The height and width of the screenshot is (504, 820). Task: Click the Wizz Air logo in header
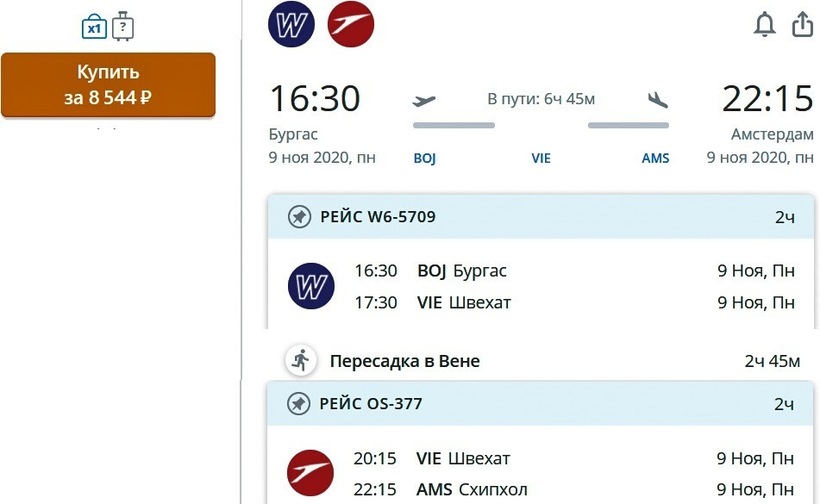point(291,23)
